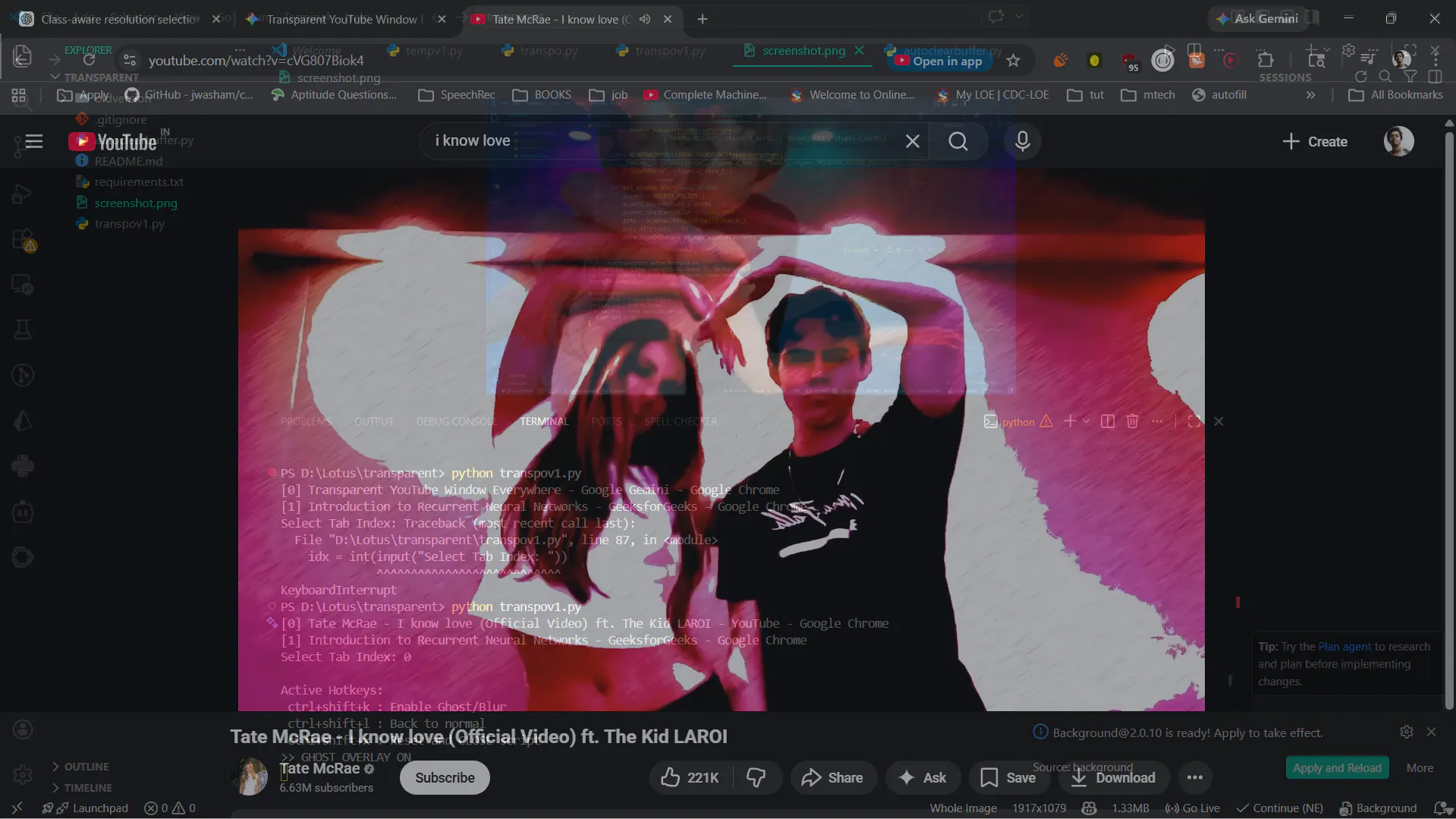Open the Chrome extensions puzzle icon

[1265, 60]
